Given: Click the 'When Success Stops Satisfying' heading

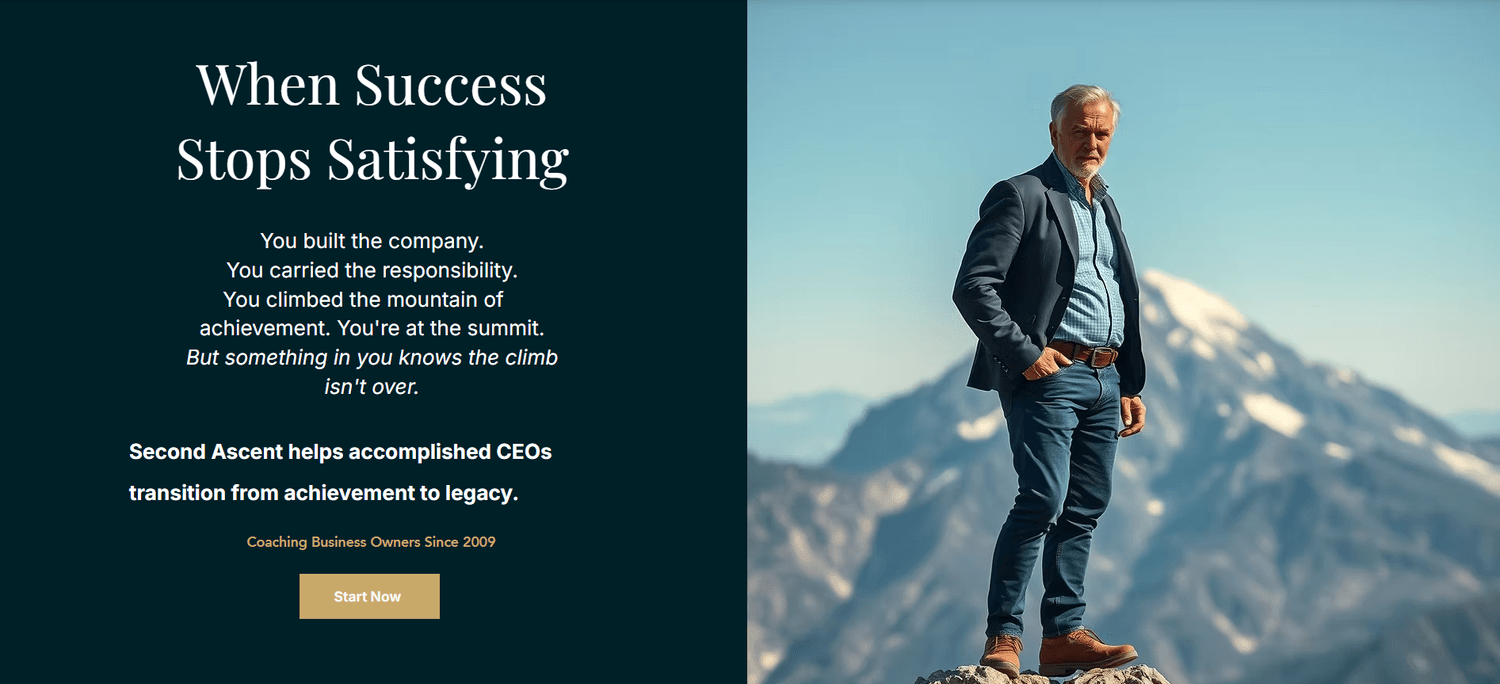Looking at the screenshot, I should click(372, 122).
